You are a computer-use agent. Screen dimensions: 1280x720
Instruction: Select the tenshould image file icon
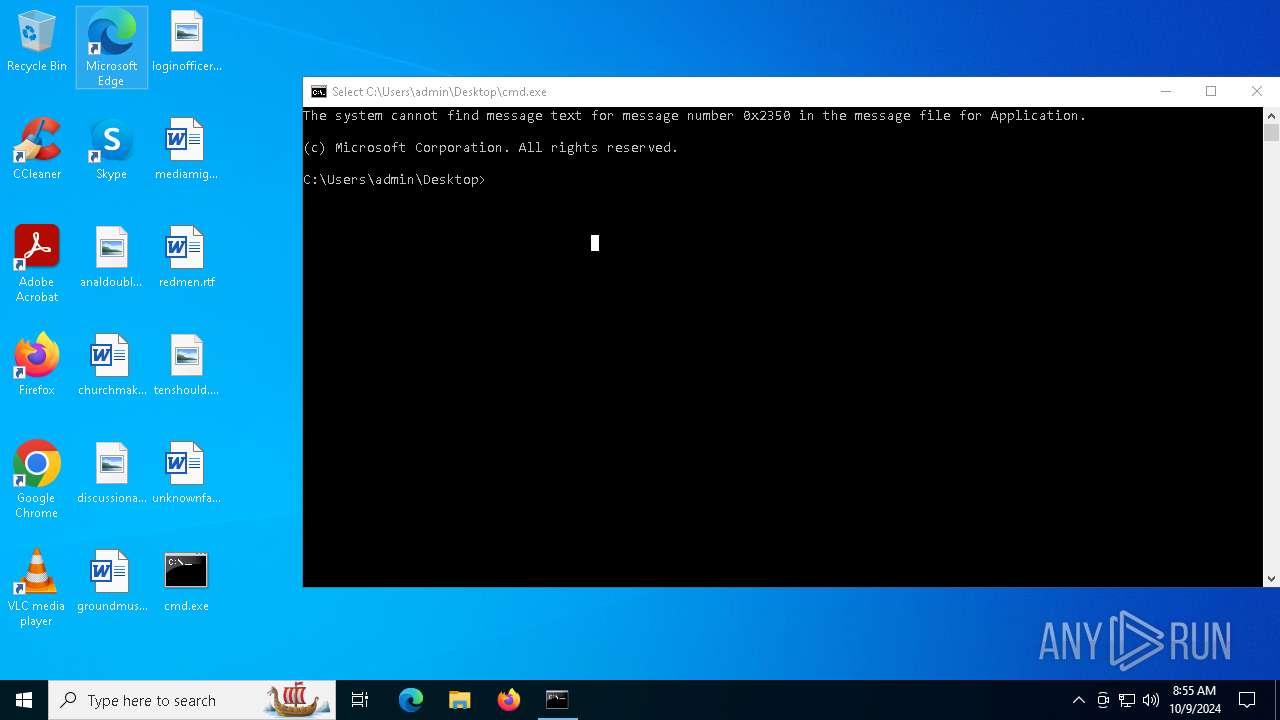(187, 366)
